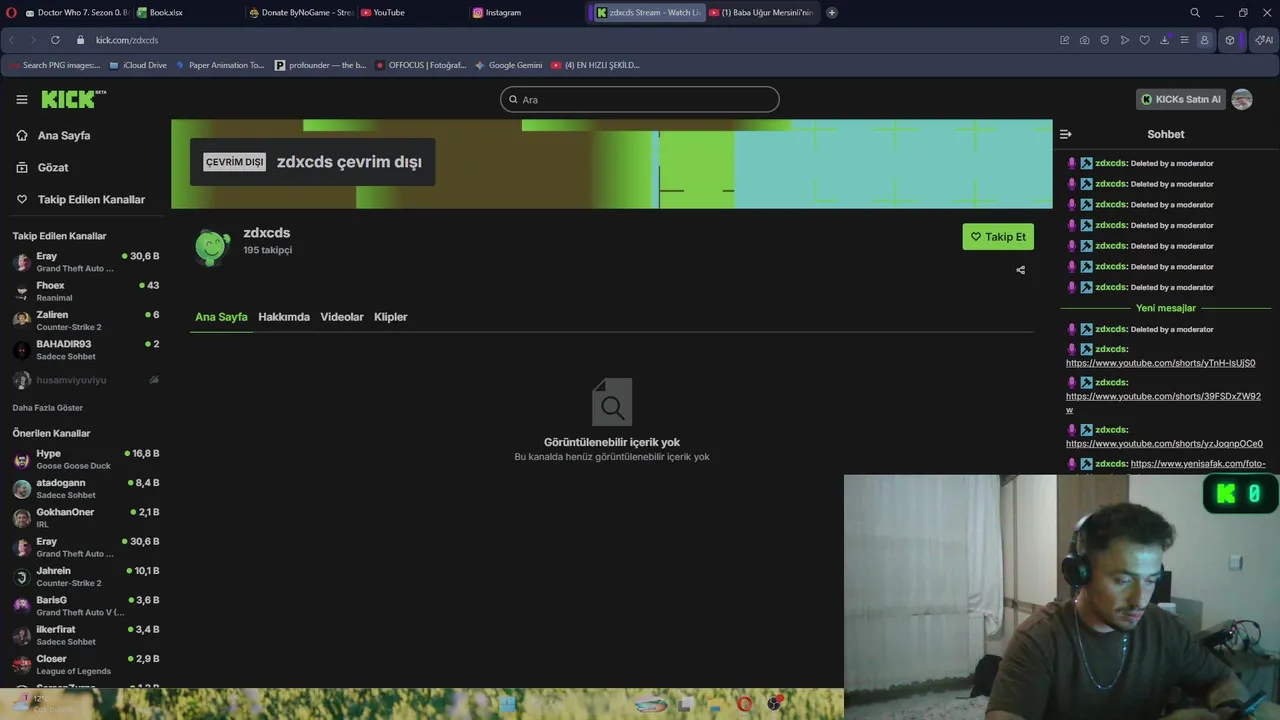Image resolution: width=1280 pixels, height=720 pixels.
Task: Open atadogann recommended channel
Action: [86, 488]
